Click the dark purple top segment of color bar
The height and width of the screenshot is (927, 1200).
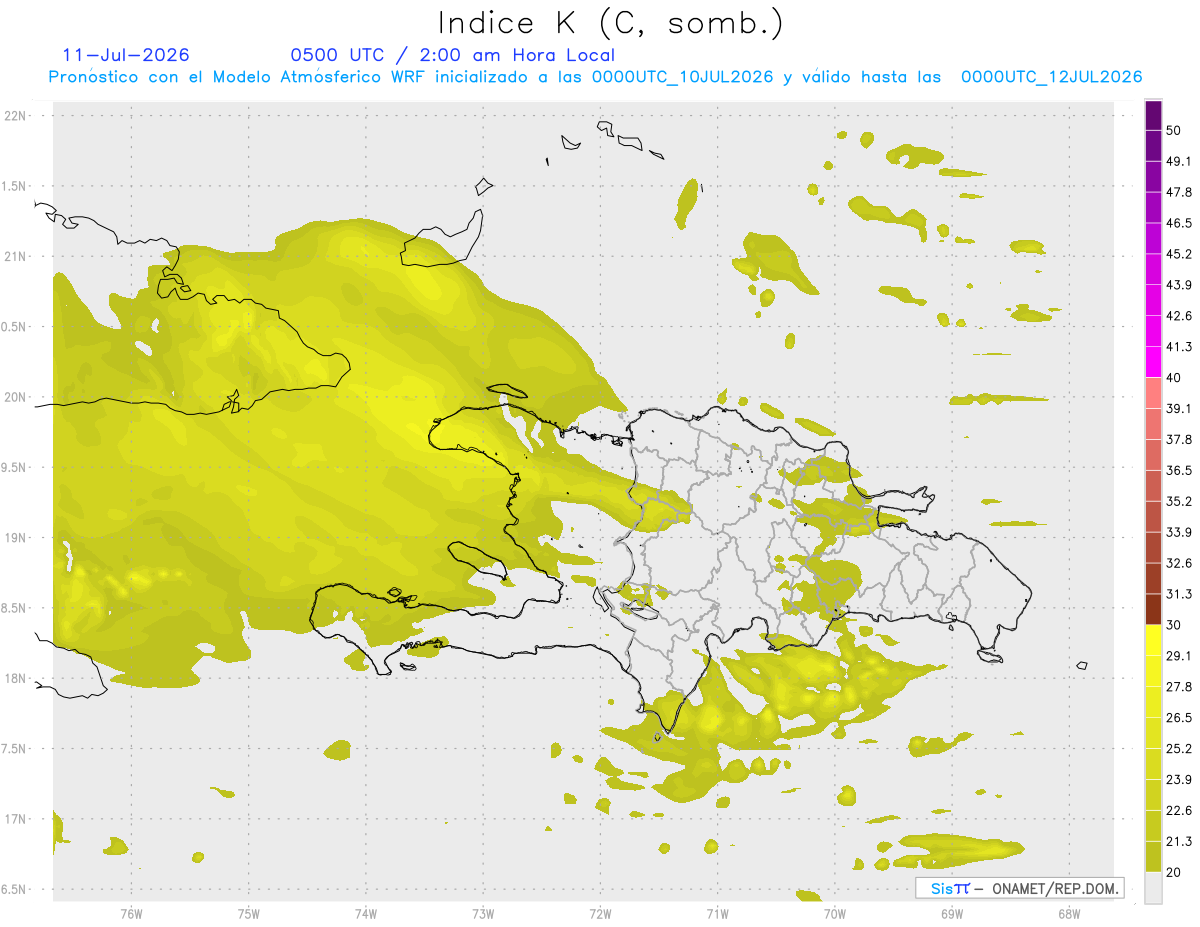point(1153,116)
